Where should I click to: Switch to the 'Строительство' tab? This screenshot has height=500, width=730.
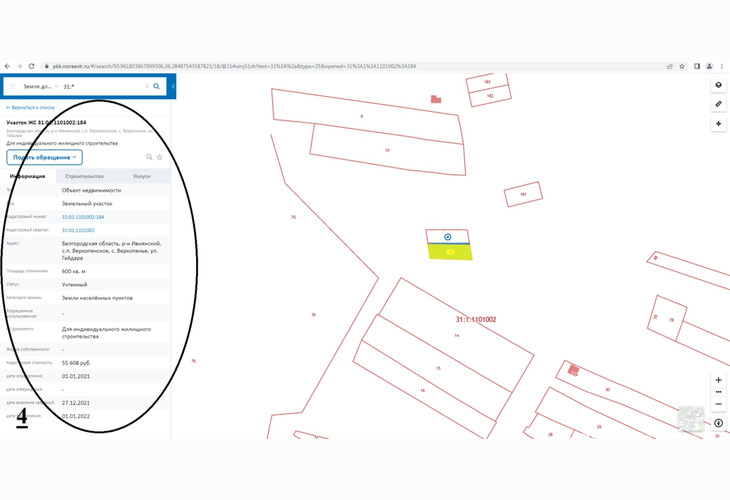85,176
